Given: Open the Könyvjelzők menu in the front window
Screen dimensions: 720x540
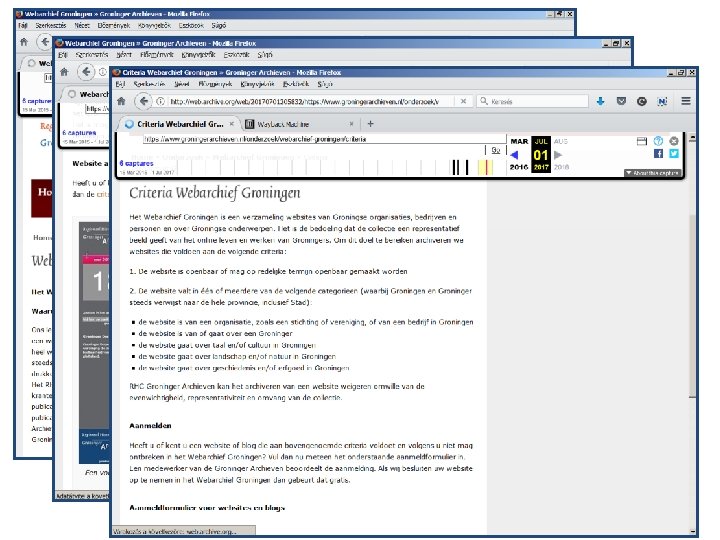Looking at the screenshot, I should 257,84.
